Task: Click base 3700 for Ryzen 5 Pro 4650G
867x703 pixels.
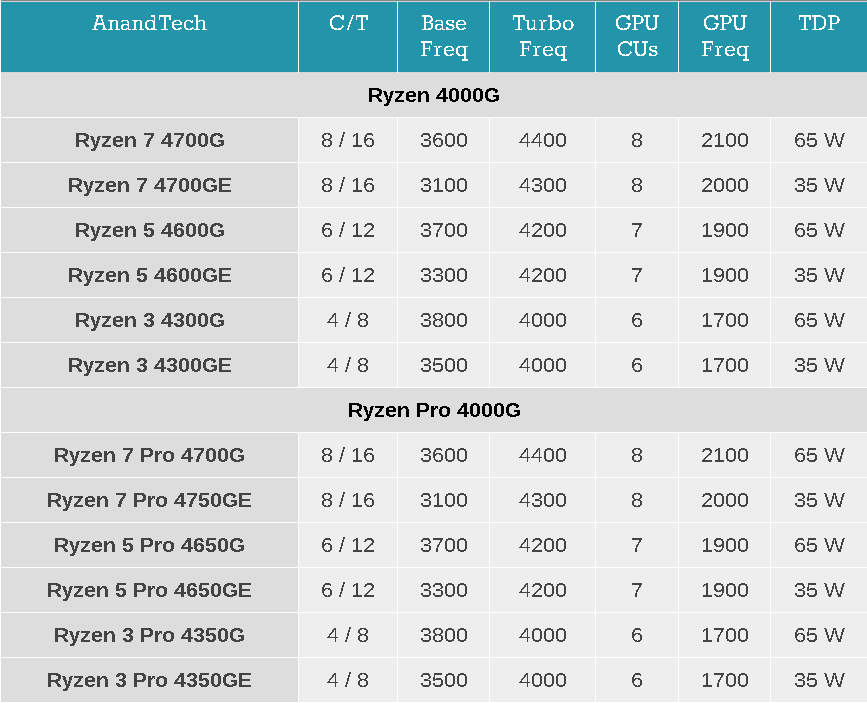Action: coord(443,545)
